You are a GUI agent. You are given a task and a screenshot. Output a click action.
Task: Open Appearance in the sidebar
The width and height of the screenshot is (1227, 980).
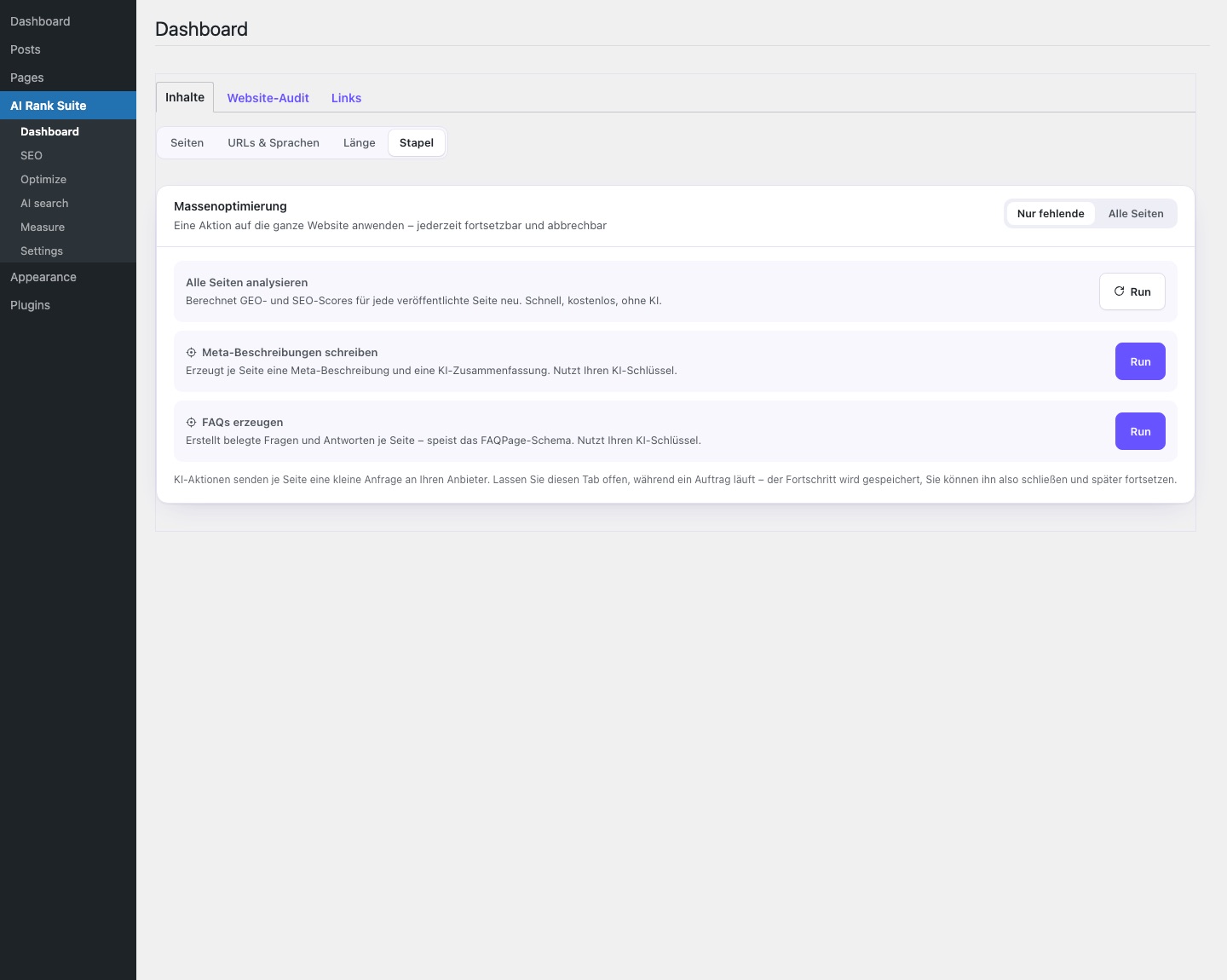point(68,277)
